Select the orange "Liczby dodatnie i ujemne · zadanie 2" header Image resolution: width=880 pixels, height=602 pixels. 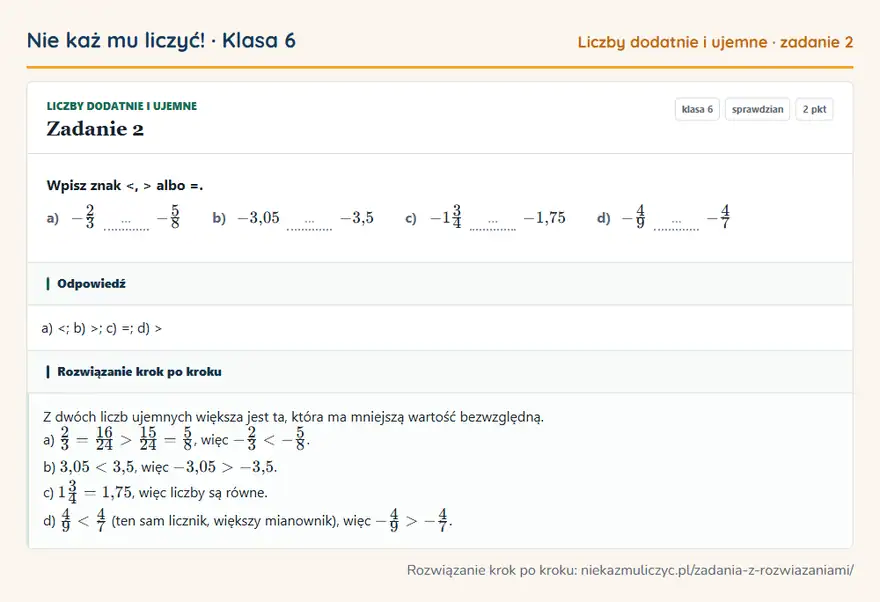(x=715, y=42)
